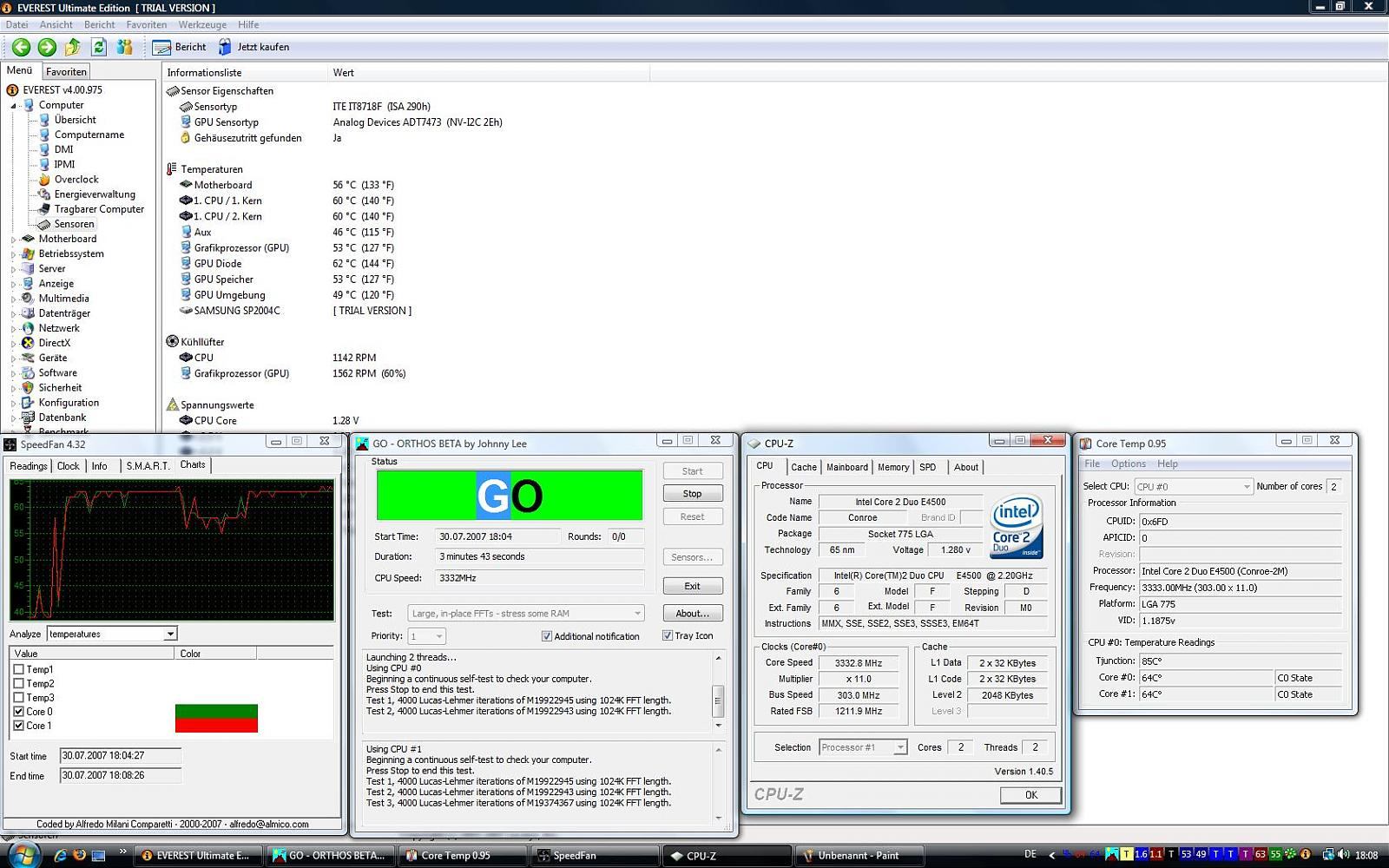Enable the Temp2 checkbox in SpeedFan

coord(18,683)
